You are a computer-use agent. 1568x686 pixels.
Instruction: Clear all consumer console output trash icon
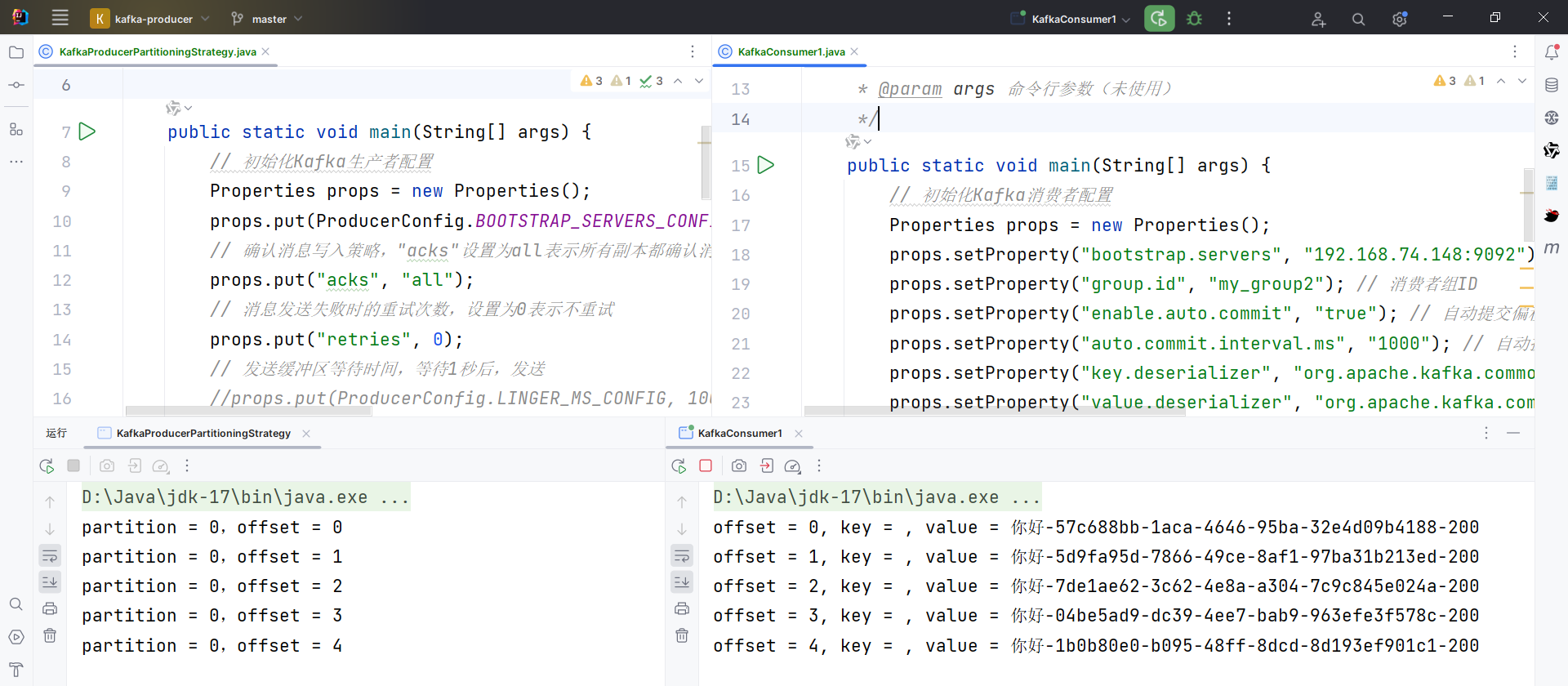(682, 635)
